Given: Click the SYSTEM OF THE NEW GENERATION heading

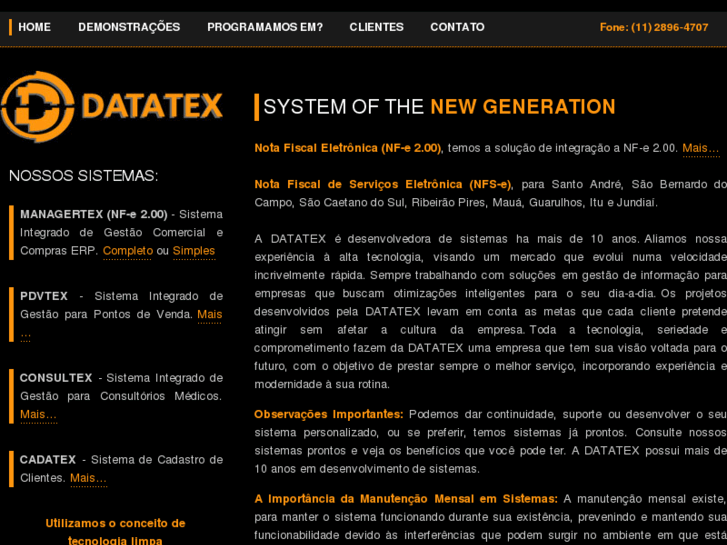Looking at the screenshot, I should tap(439, 107).
